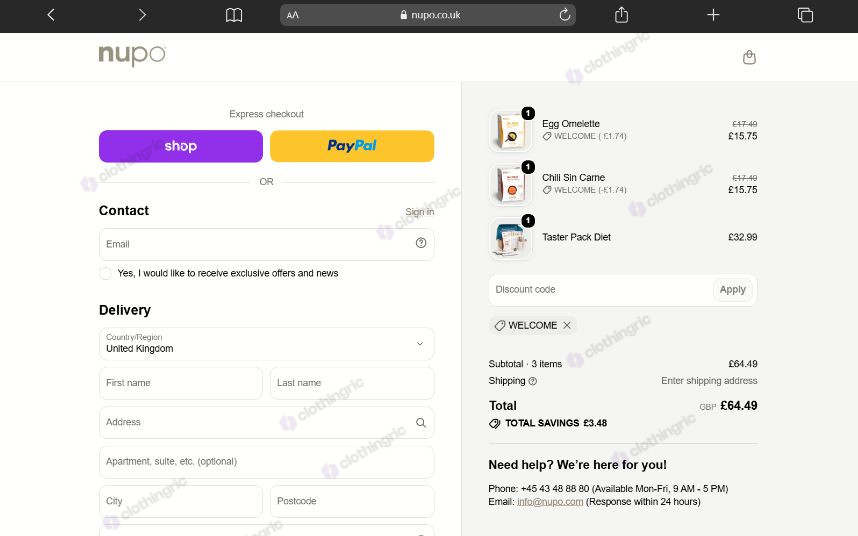858x536 pixels.
Task: Go back with the browser back arrow
Action: 51,15
